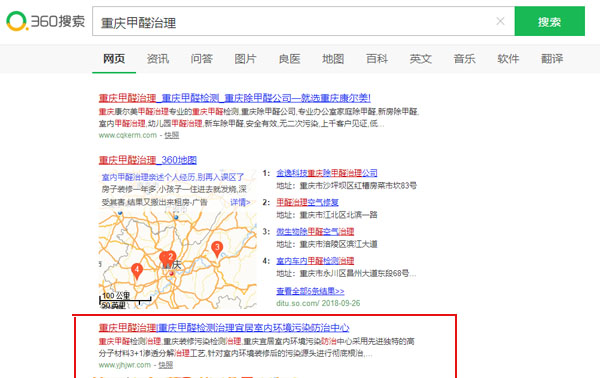Click the address 重庆市永川区昌州大道东段68号
The image size is (600, 378).
[x=357, y=274]
